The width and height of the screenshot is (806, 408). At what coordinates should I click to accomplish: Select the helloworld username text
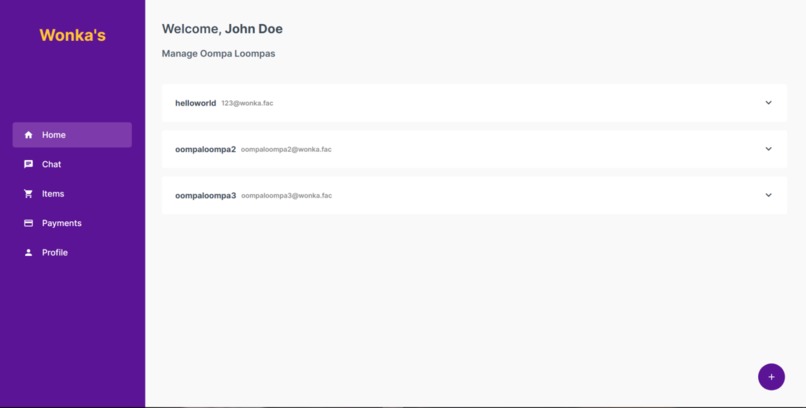(x=195, y=103)
